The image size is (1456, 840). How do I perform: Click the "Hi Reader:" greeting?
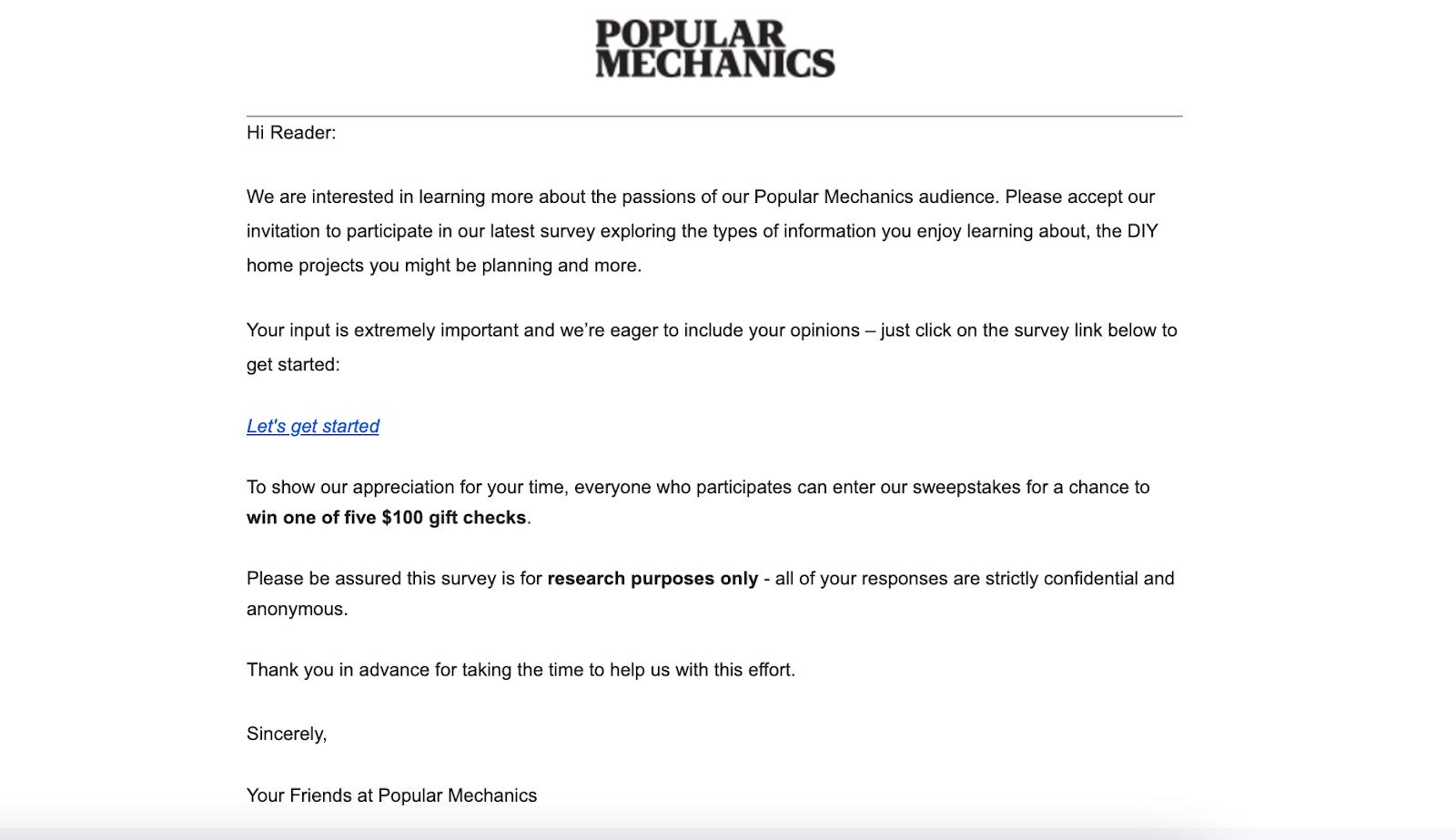(x=291, y=133)
